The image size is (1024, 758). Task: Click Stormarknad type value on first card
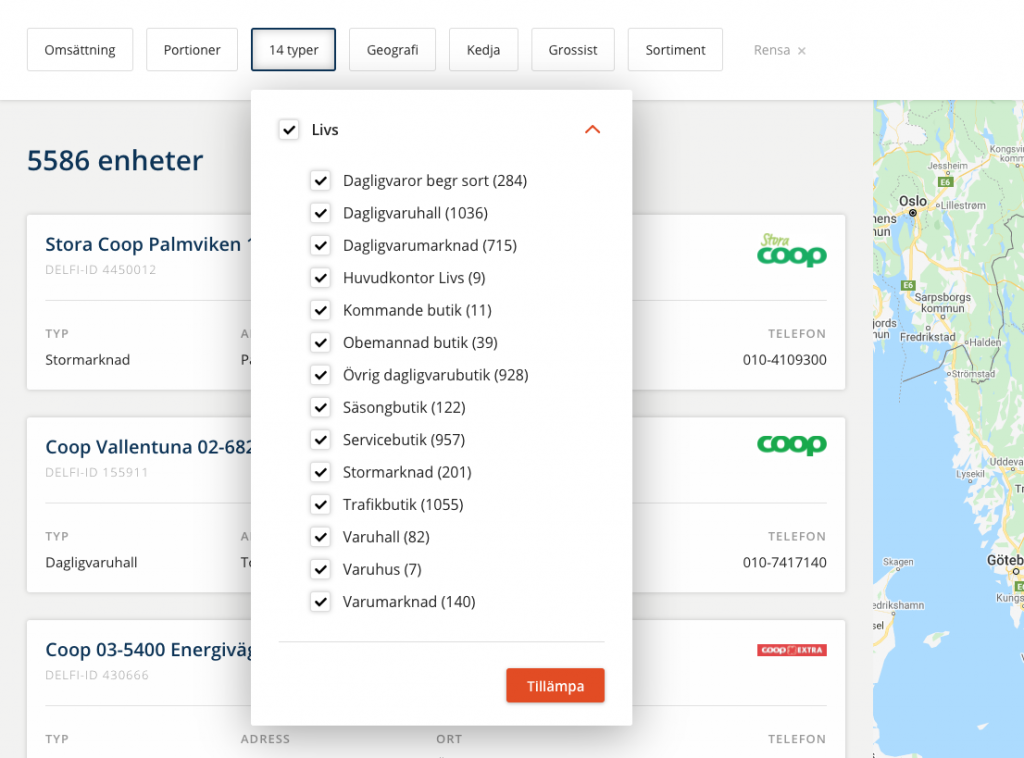(88, 360)
